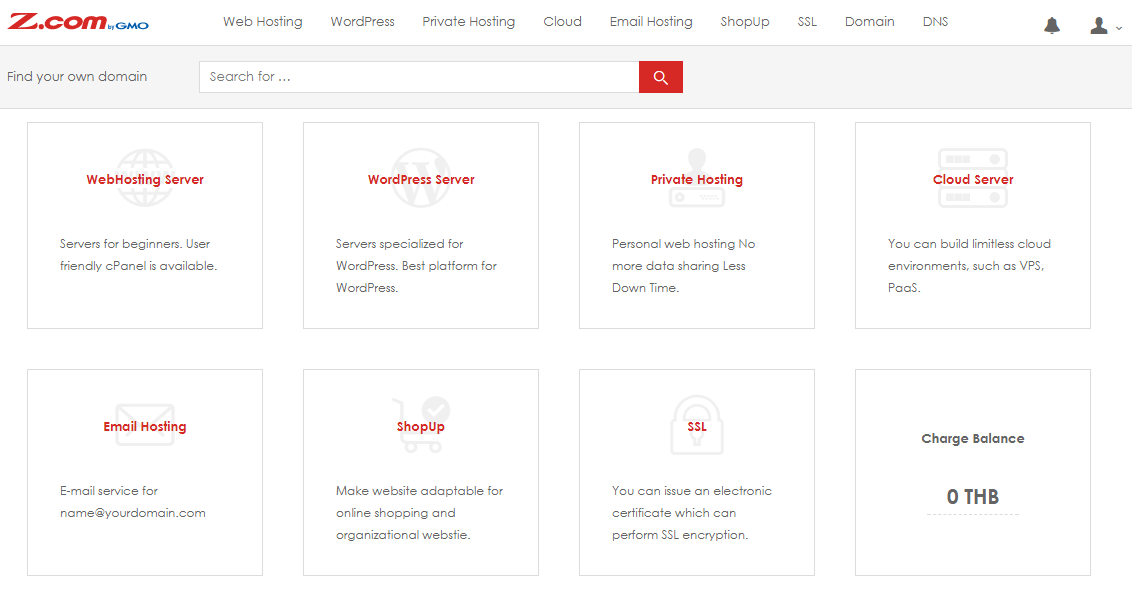The image size is (1132, 598).
Task: Click the Private Hosting server icon
Action: (697, 178)
